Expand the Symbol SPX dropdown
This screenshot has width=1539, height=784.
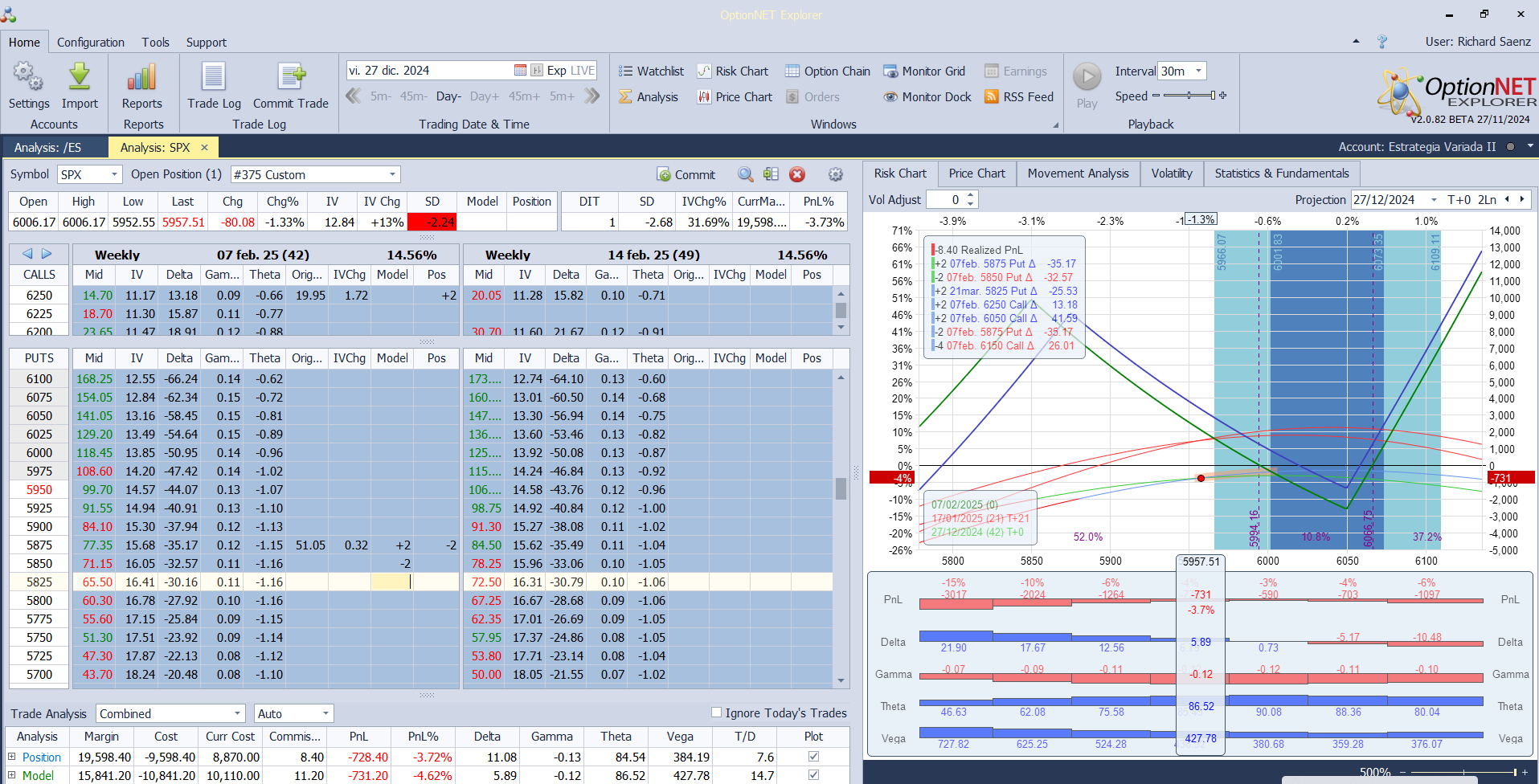[114, 174]
